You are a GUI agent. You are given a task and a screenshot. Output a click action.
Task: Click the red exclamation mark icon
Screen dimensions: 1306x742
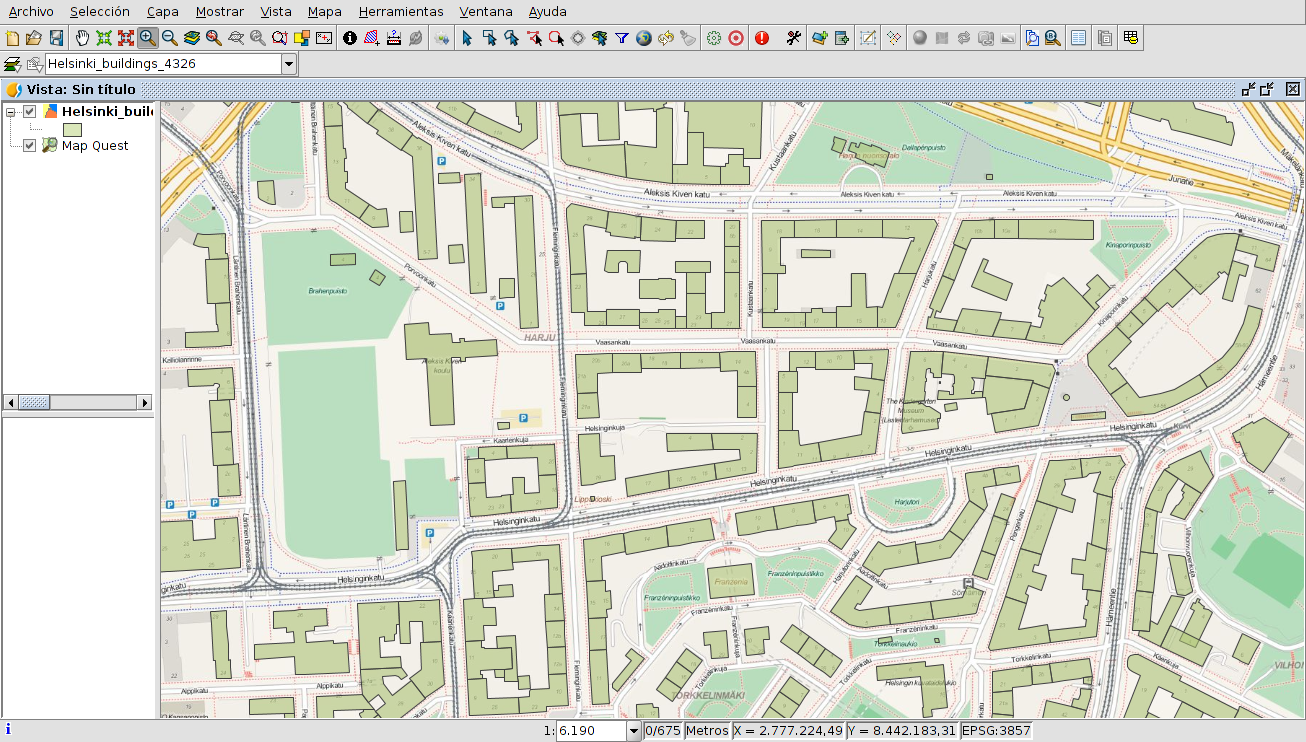(762, 38)
